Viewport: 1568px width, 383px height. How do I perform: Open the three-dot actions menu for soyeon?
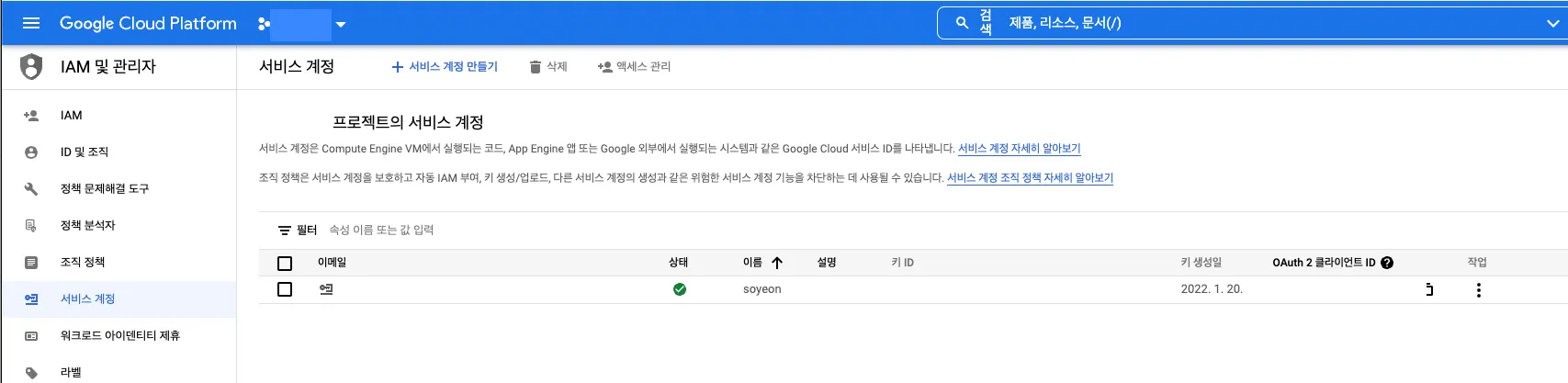(1478, 290)
